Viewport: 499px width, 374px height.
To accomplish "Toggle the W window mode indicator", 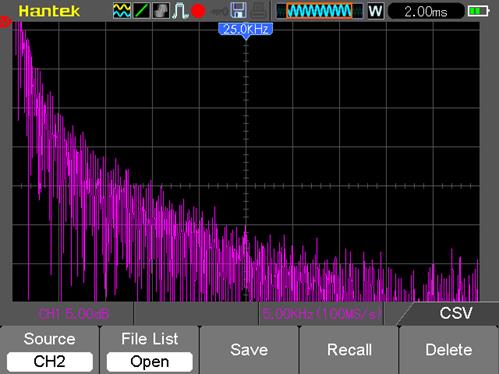I will coord(375,11).
